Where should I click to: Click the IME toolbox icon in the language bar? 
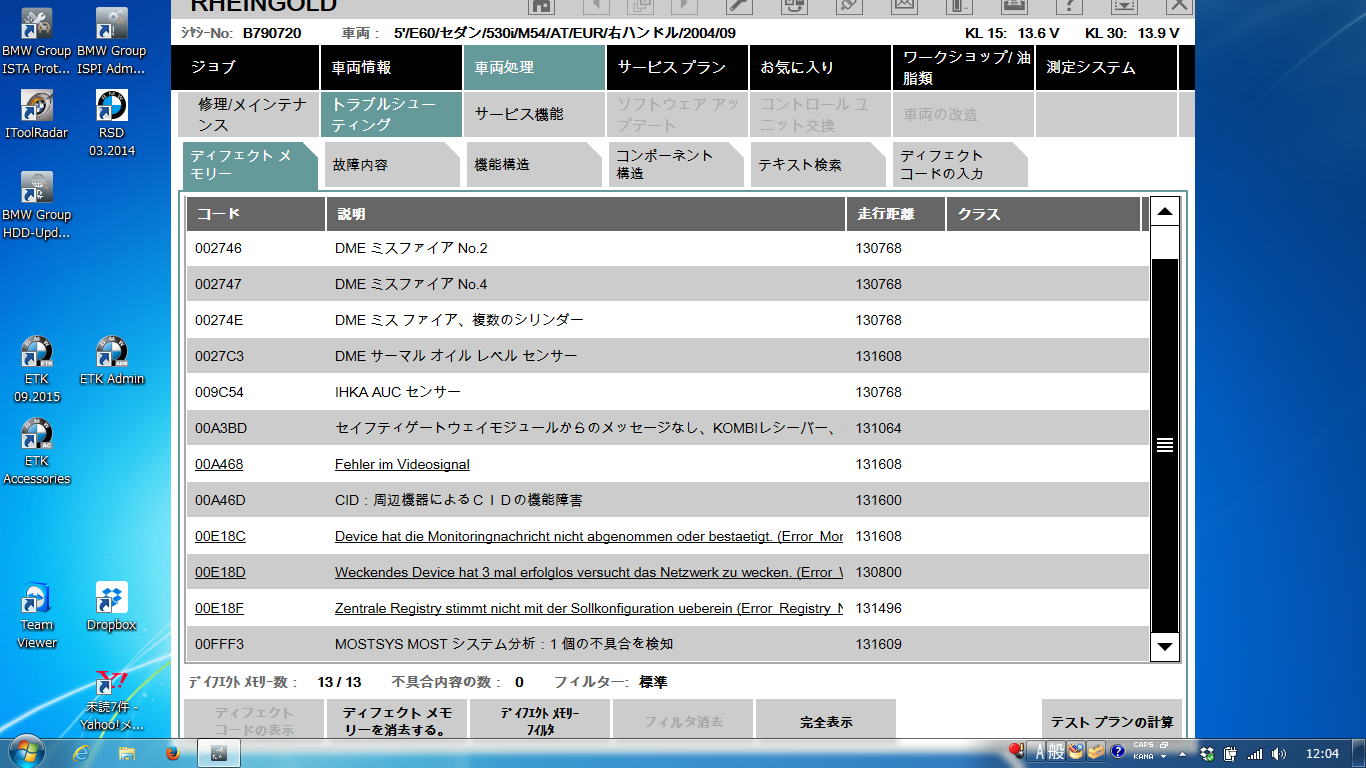pyautogui.click(x=1096, y=751)
